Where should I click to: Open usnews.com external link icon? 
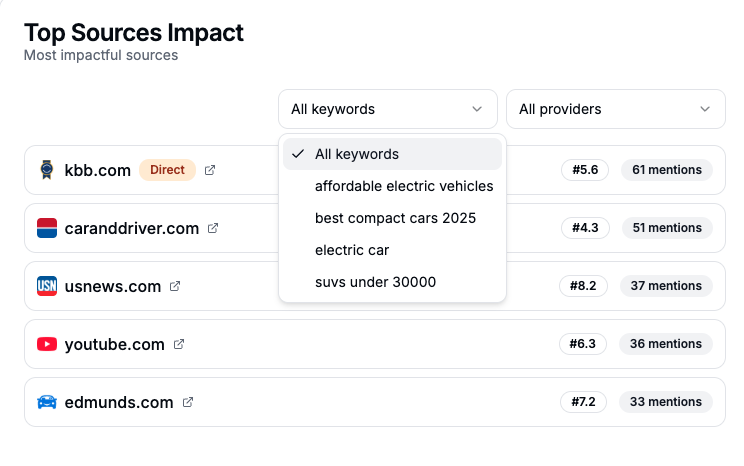coord(175,286)
